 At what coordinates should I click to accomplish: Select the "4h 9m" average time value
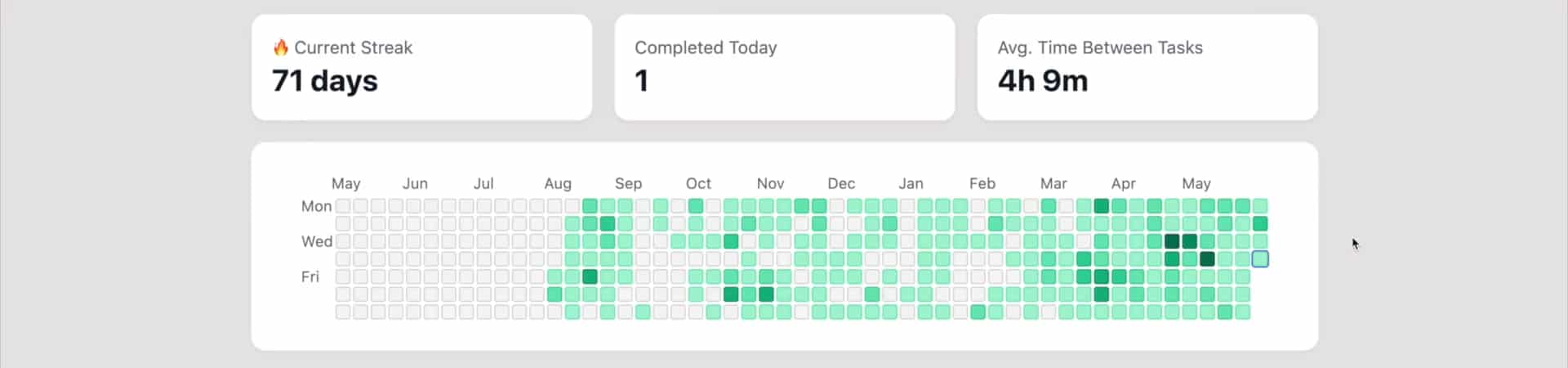point(1043,81)
